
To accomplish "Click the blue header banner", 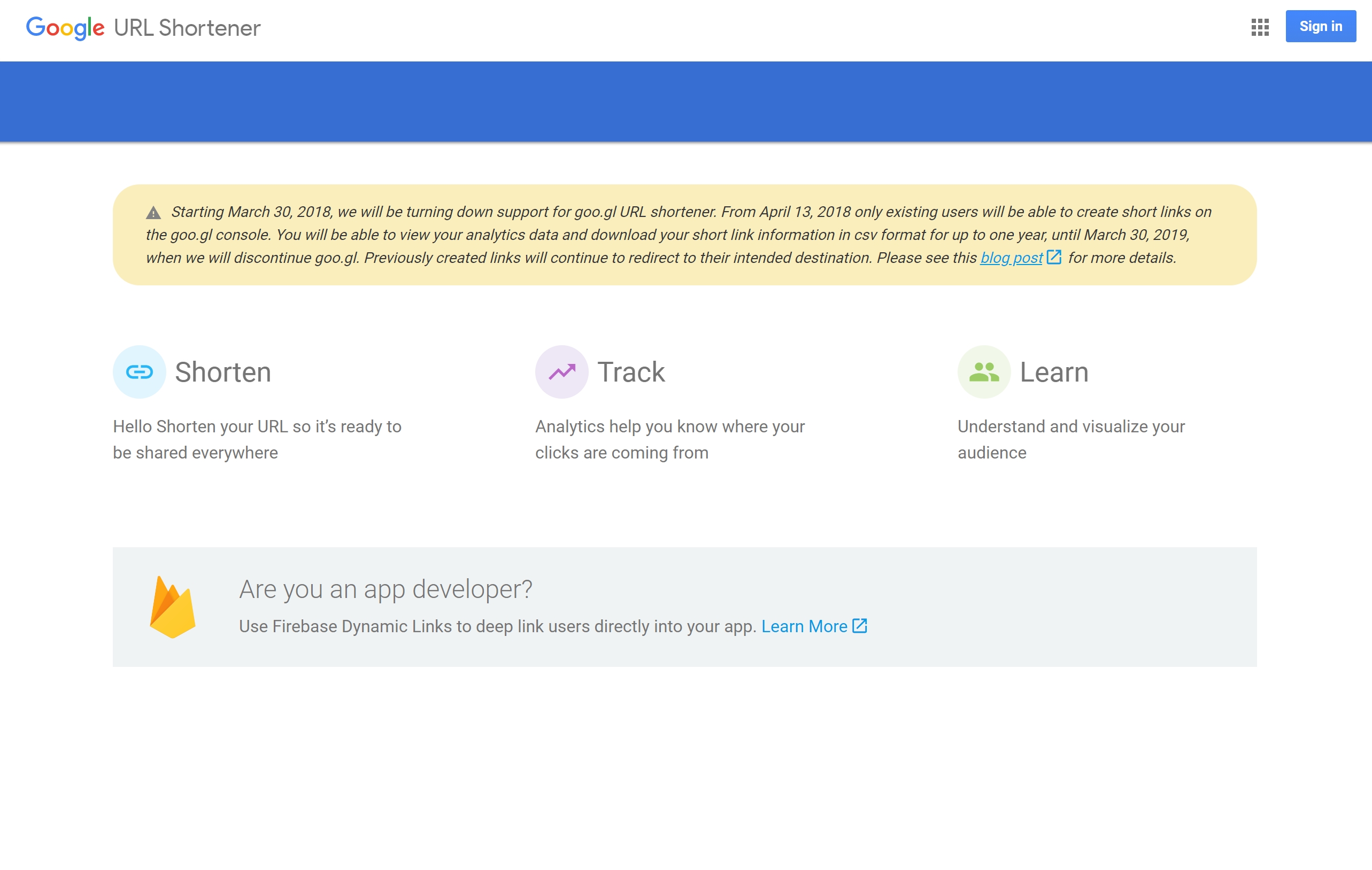I will [686, 102].
